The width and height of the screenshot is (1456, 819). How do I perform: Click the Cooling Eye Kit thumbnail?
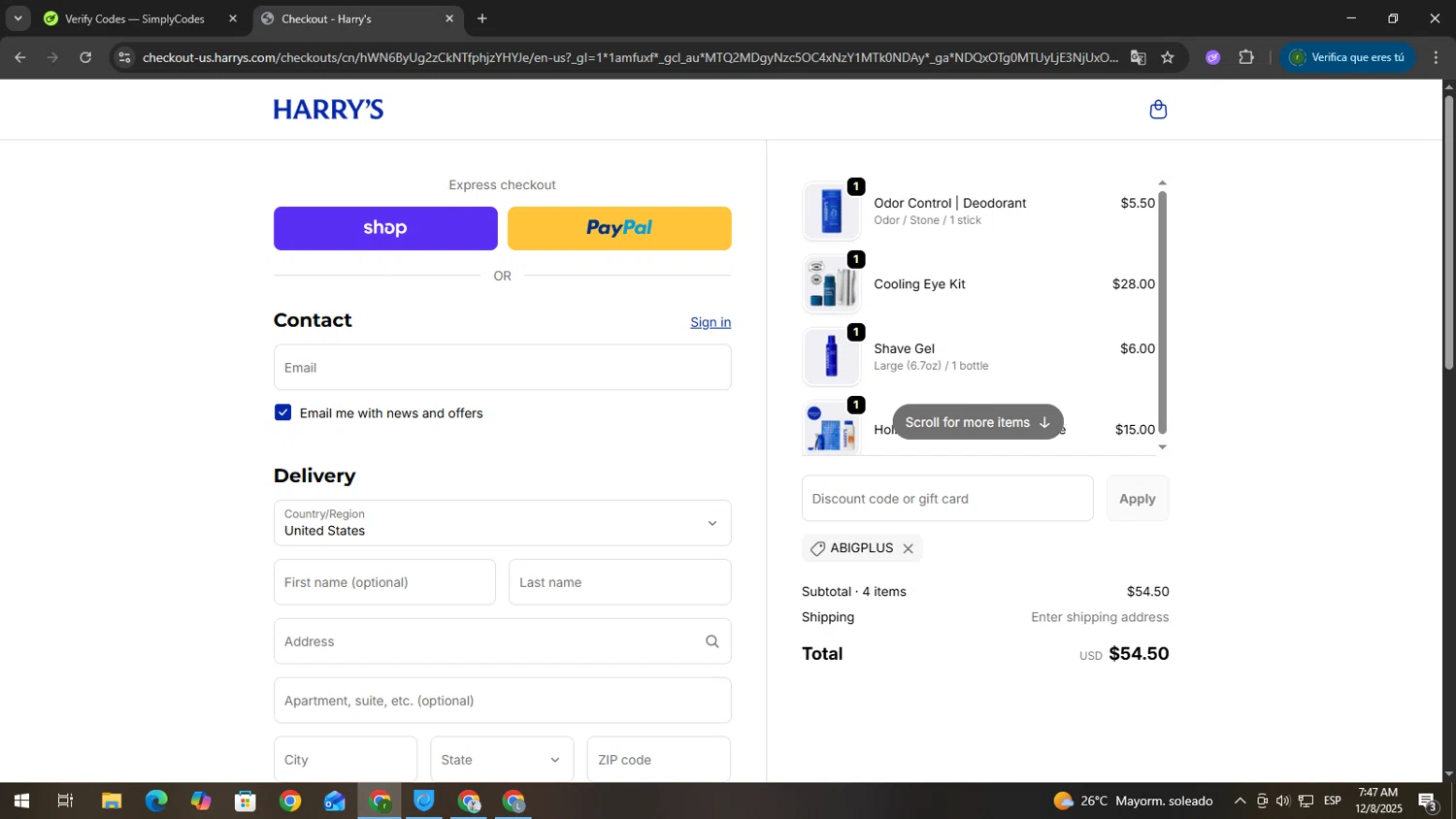click(x=832, y=284)
